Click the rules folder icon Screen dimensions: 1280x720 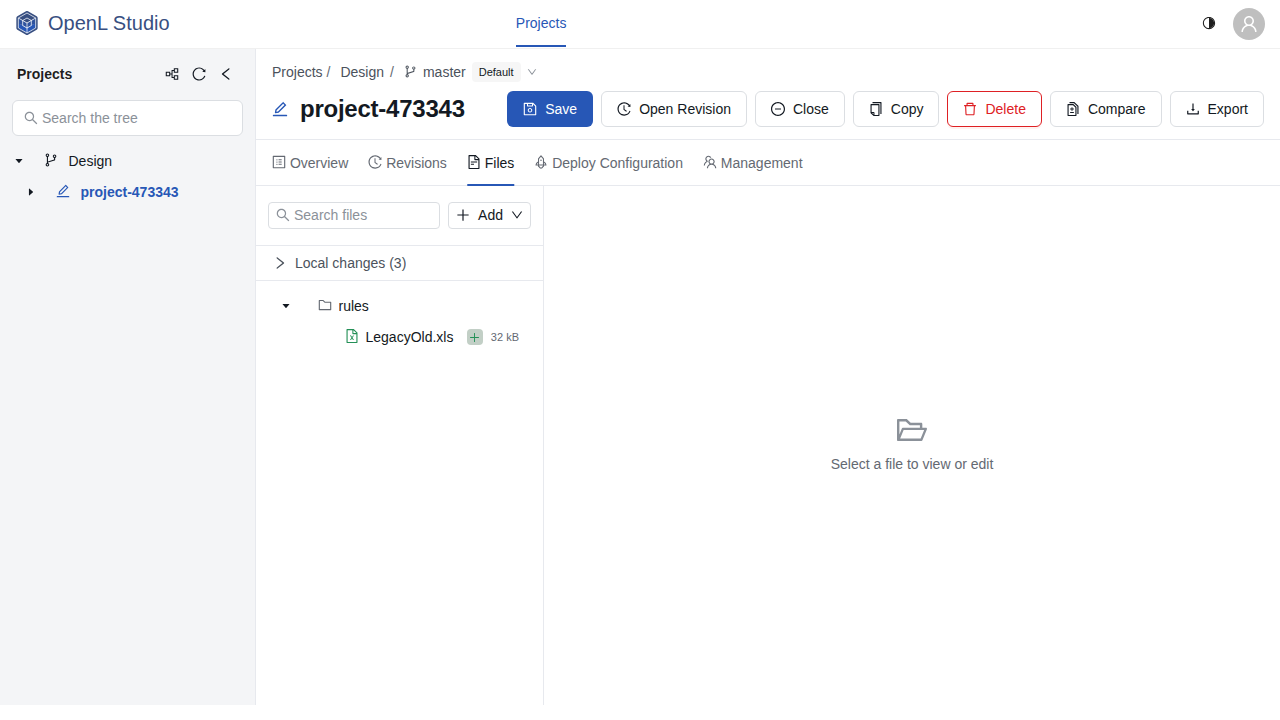325,306
